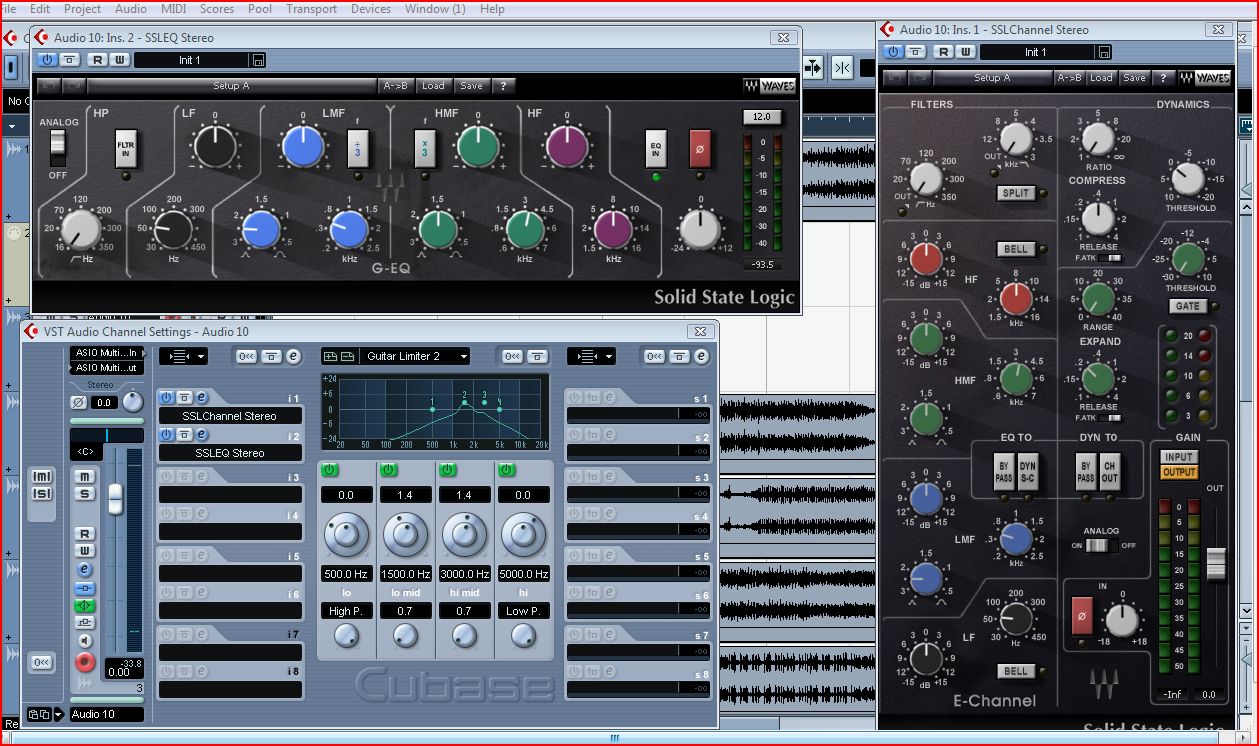The image size is (1259, 746).
Task: Click SPLIT button in E-Channel filters
Action: click(x=1015, y=193)
